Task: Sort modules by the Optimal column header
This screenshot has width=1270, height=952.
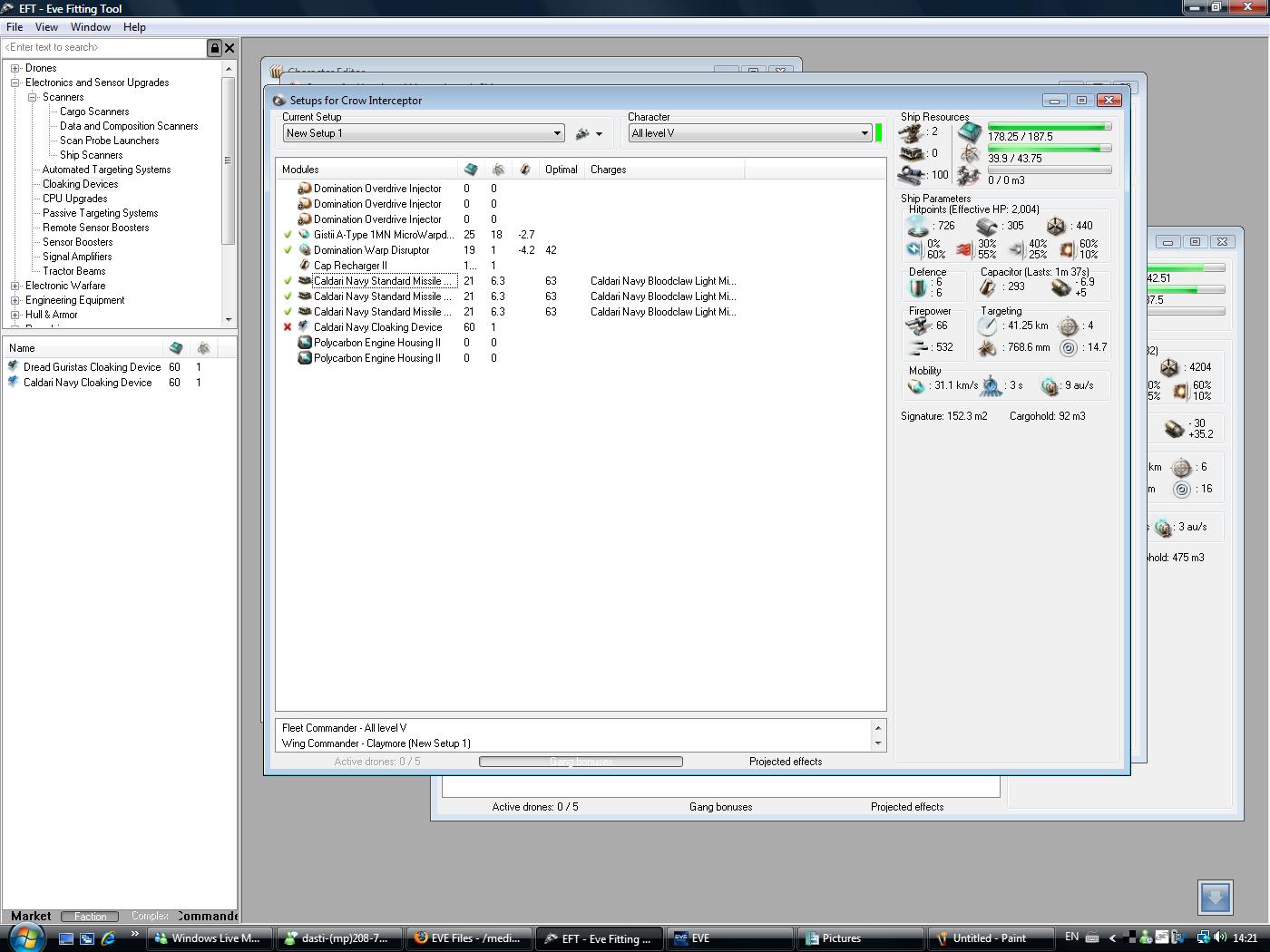Action: [562, 170]
